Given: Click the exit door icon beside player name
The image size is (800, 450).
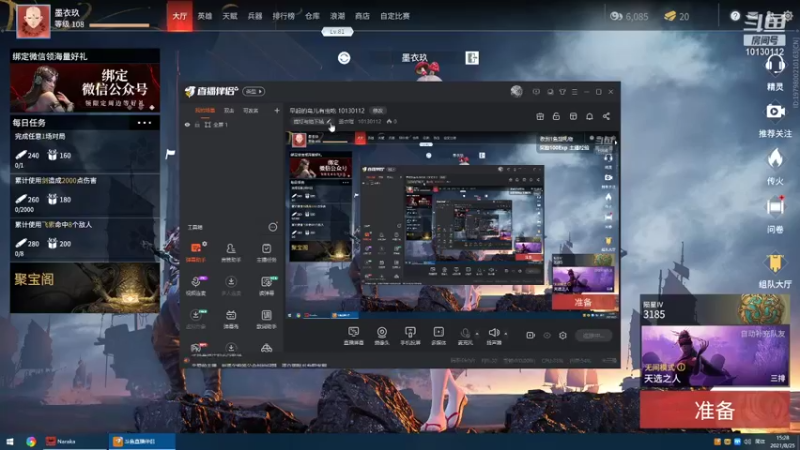Looking at the screenshot, I should coord(472,58).
